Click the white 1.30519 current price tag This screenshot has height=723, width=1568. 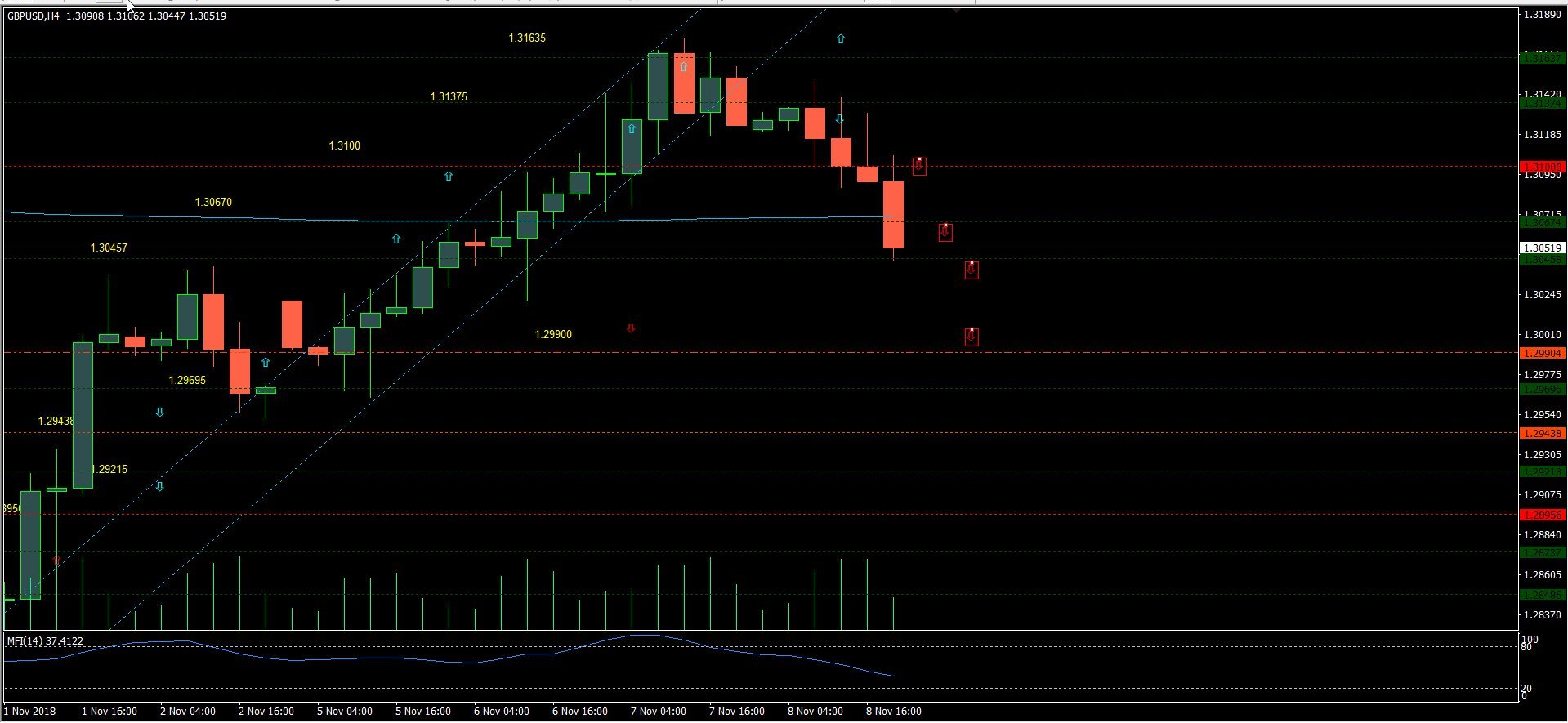(1542, 248)
